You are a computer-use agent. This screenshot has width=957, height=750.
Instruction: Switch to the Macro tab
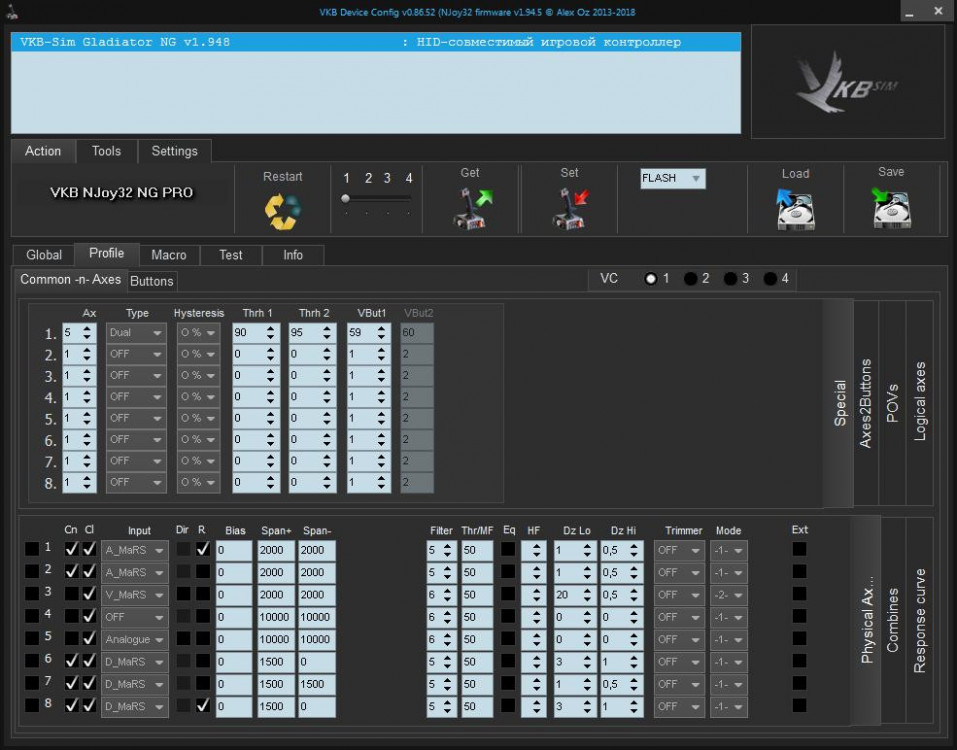pyautogui.click(x=169, y=255)
